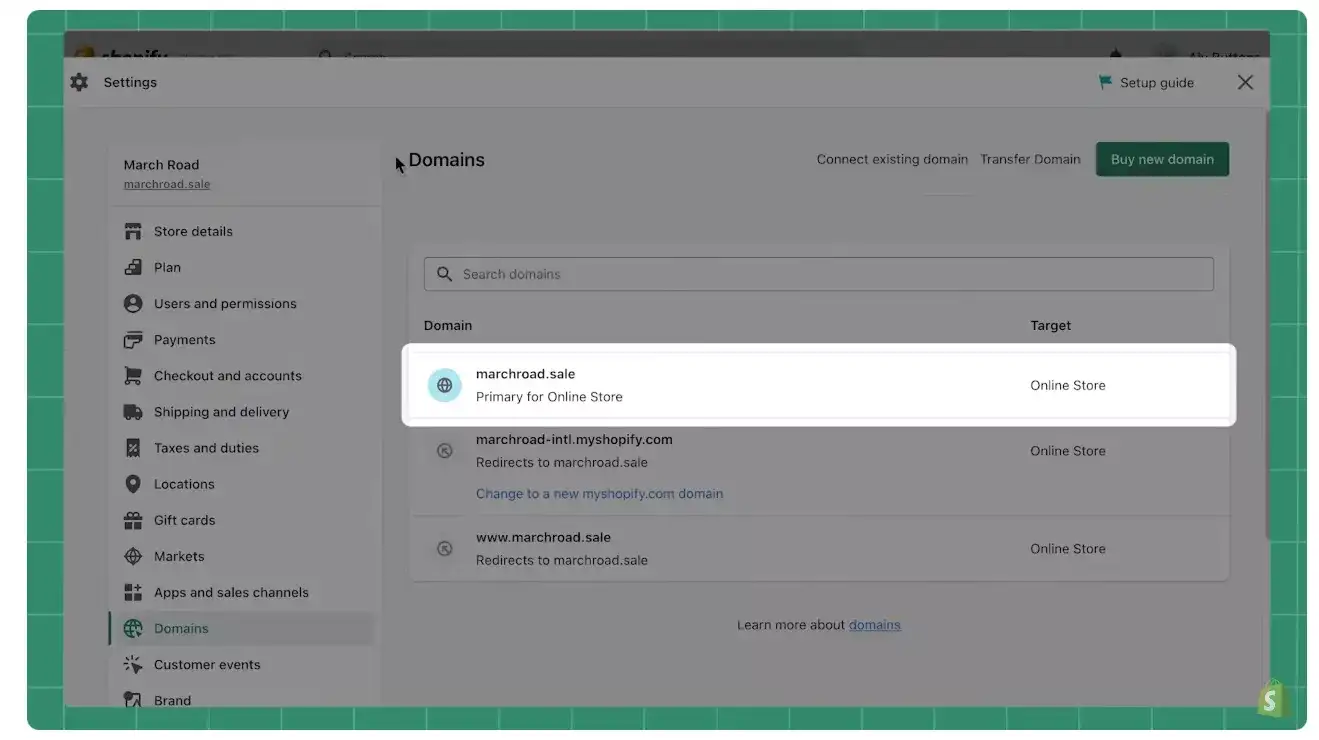
Task: Click the globe icon beside marchroad.sale
Action: coord(445,385)
